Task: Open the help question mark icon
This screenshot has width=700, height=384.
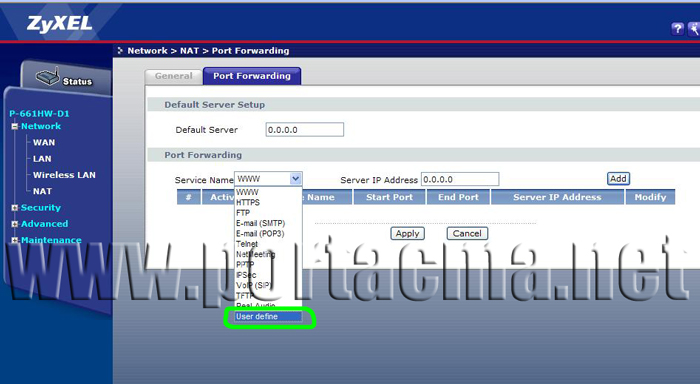Action: [x=677, y=29]
